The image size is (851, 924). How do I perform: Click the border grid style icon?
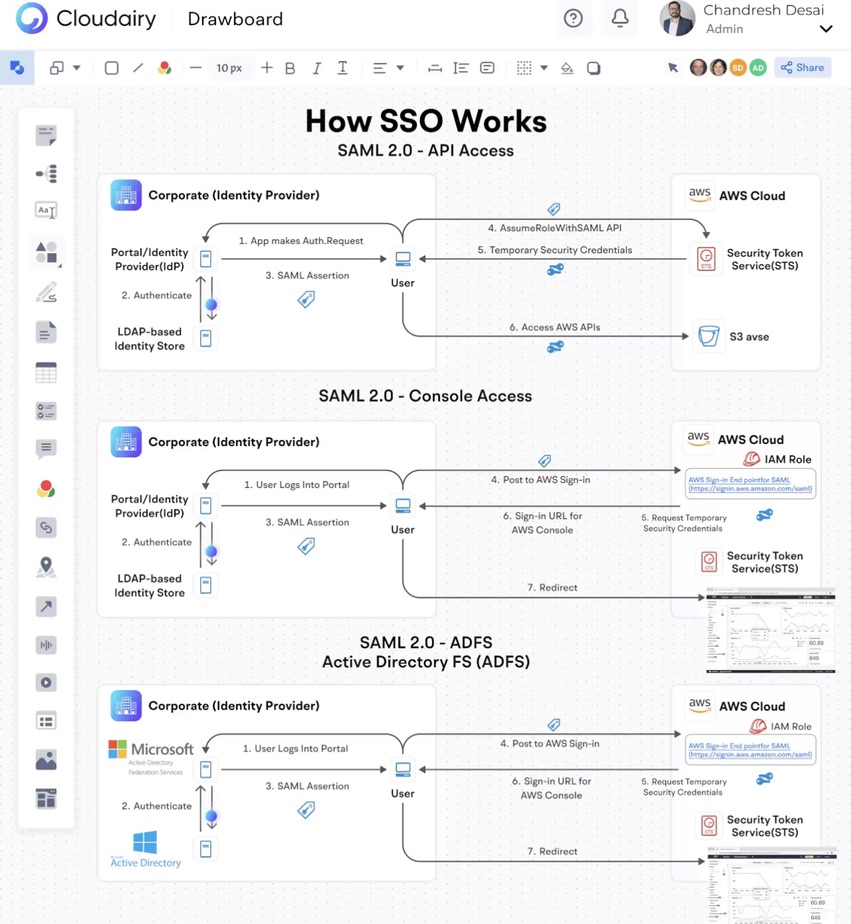point(524,68)
